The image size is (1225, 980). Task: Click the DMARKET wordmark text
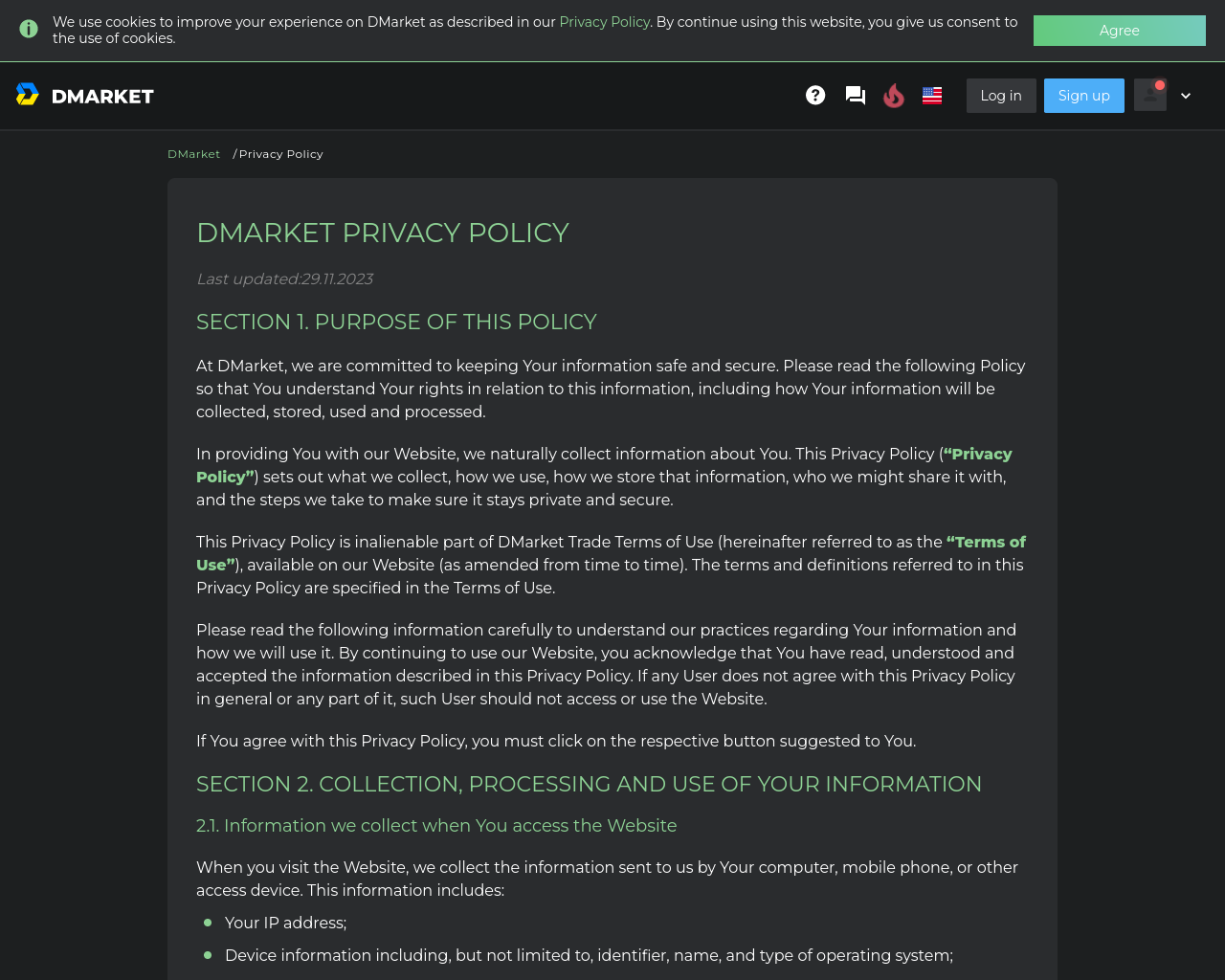[102, 96]
